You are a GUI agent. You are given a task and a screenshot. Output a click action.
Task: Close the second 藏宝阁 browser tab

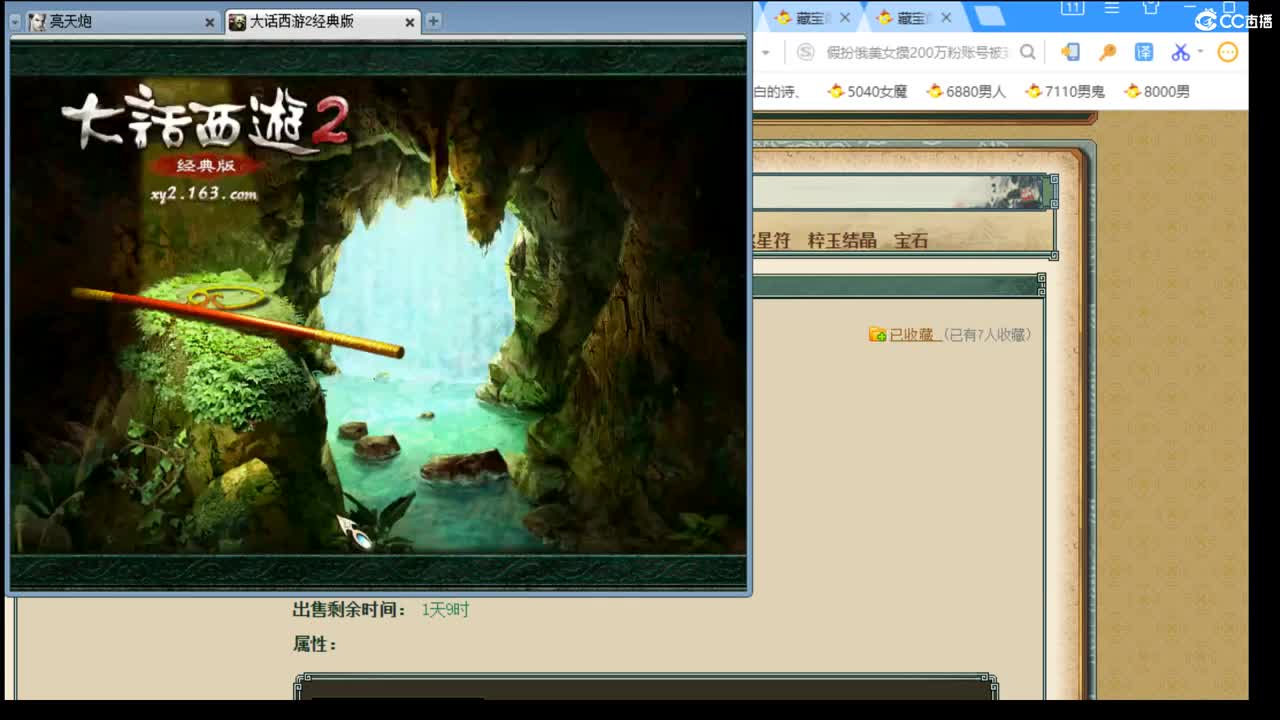(x=944, y=18)
